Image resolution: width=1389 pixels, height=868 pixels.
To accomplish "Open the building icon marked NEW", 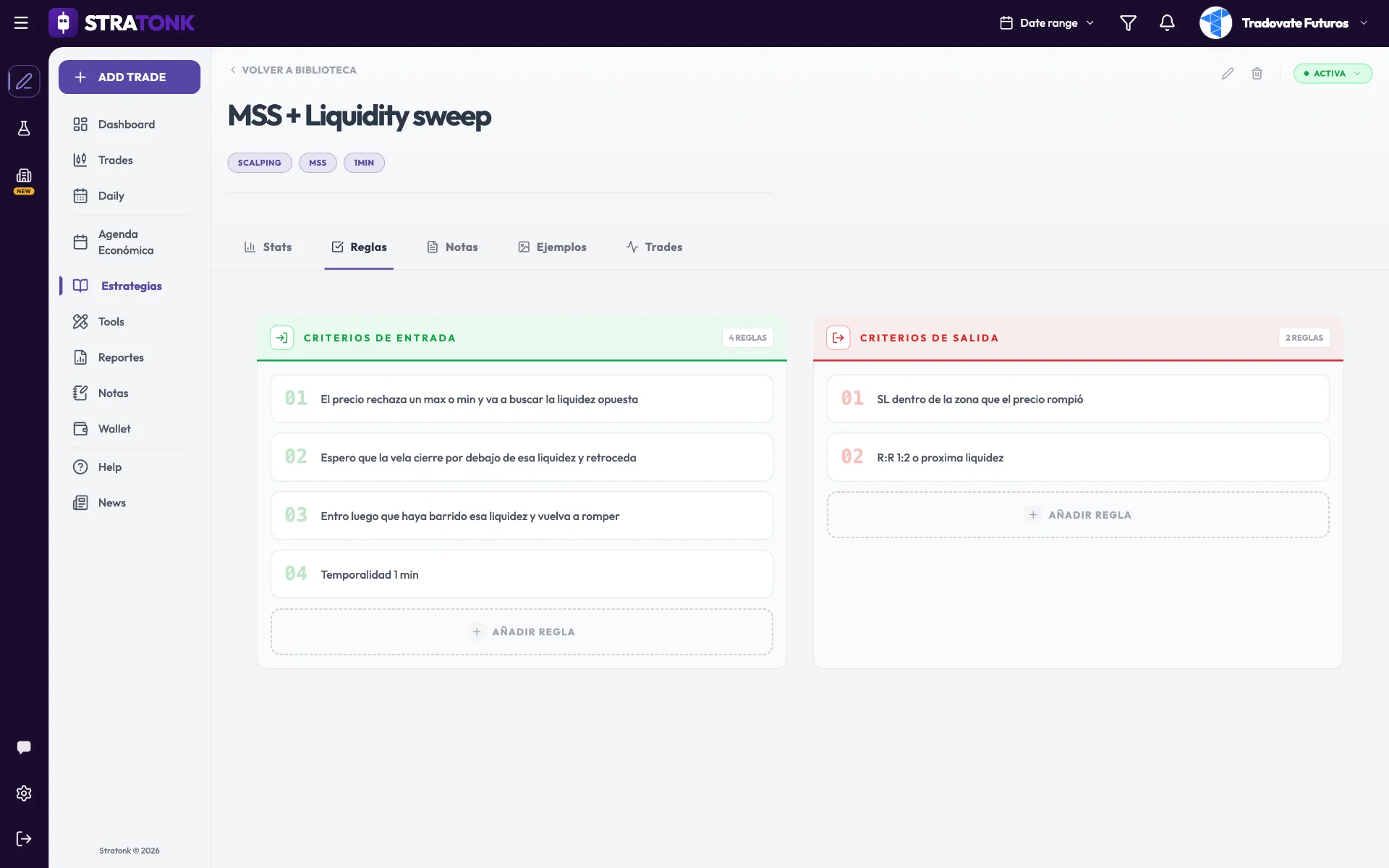I will pyautogui.click(x=24, y=180).
